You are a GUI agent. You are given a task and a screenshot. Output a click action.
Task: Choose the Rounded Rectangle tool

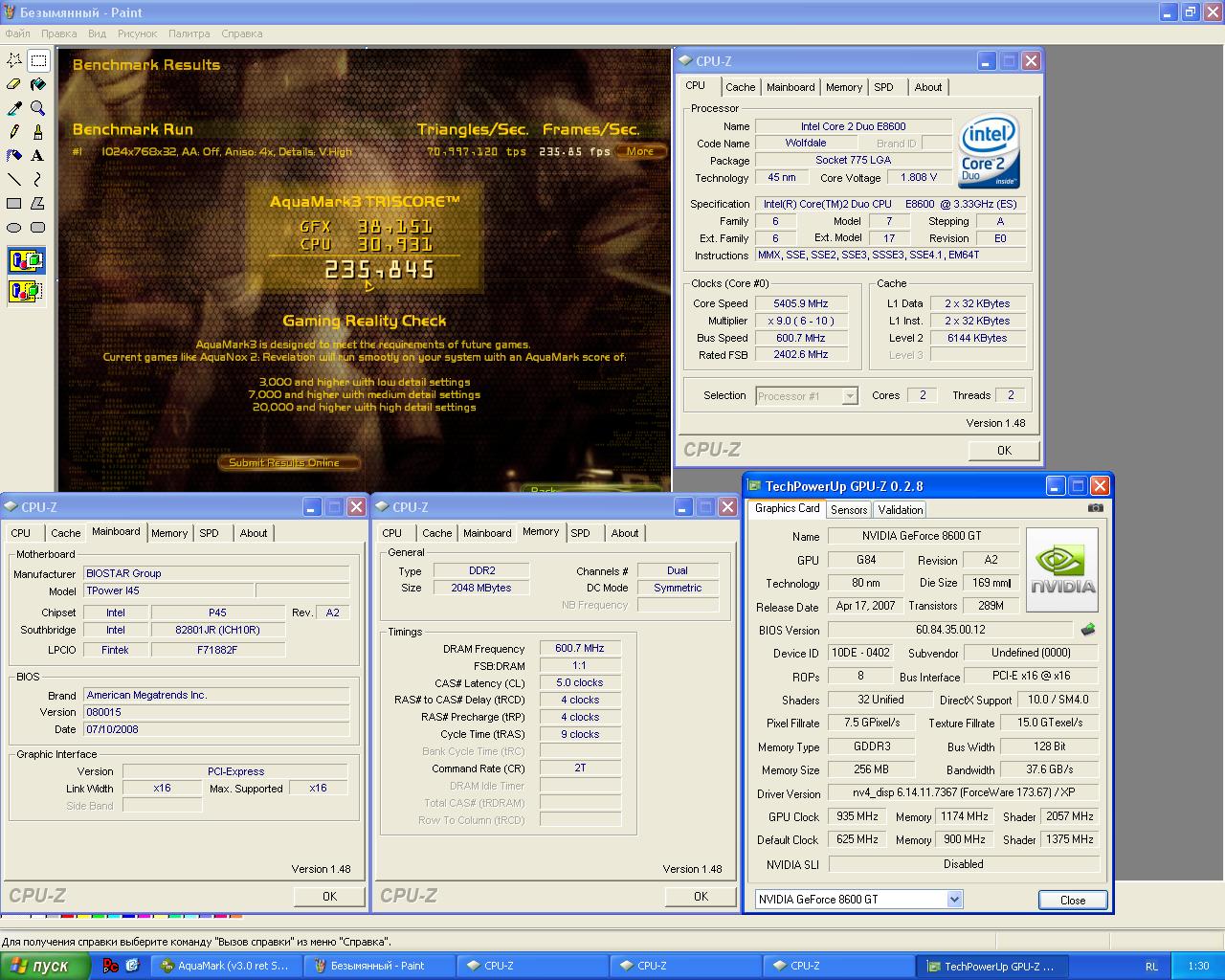(38, 227)
